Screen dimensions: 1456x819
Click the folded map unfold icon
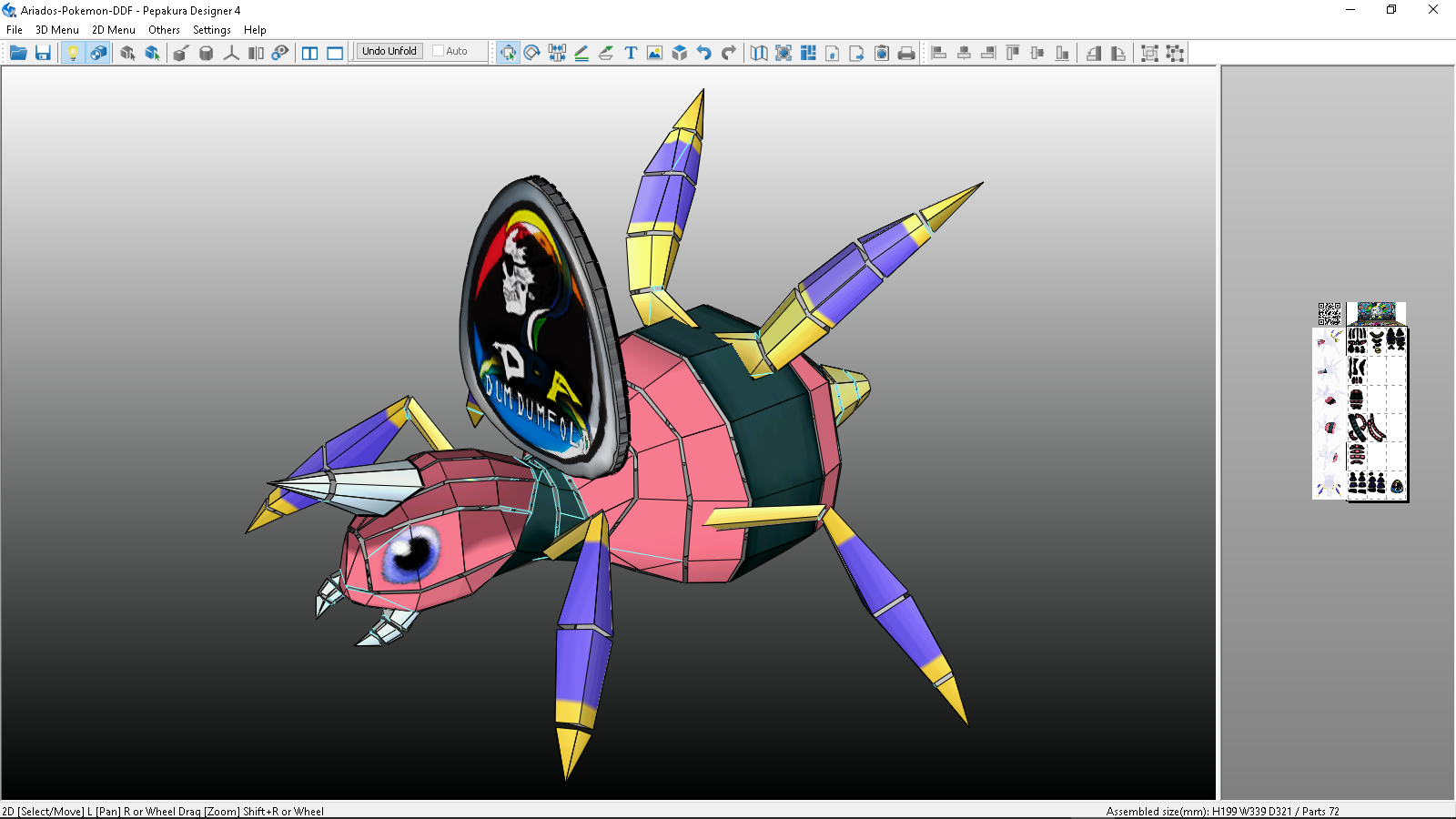[759, 53]
